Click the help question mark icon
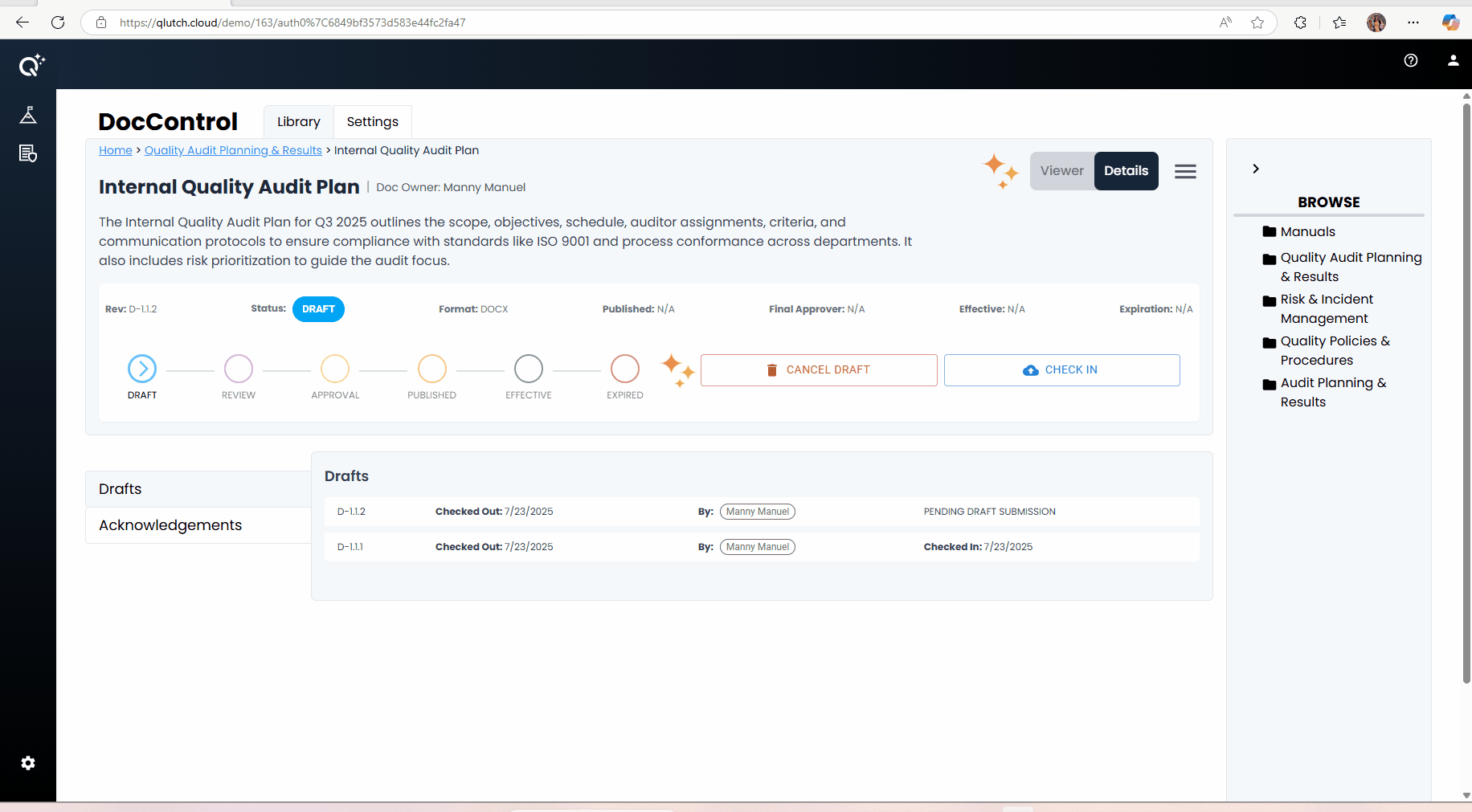The height and width of the screenshot is (812, 1472). pyautogui.click(x=1410, y=60)
